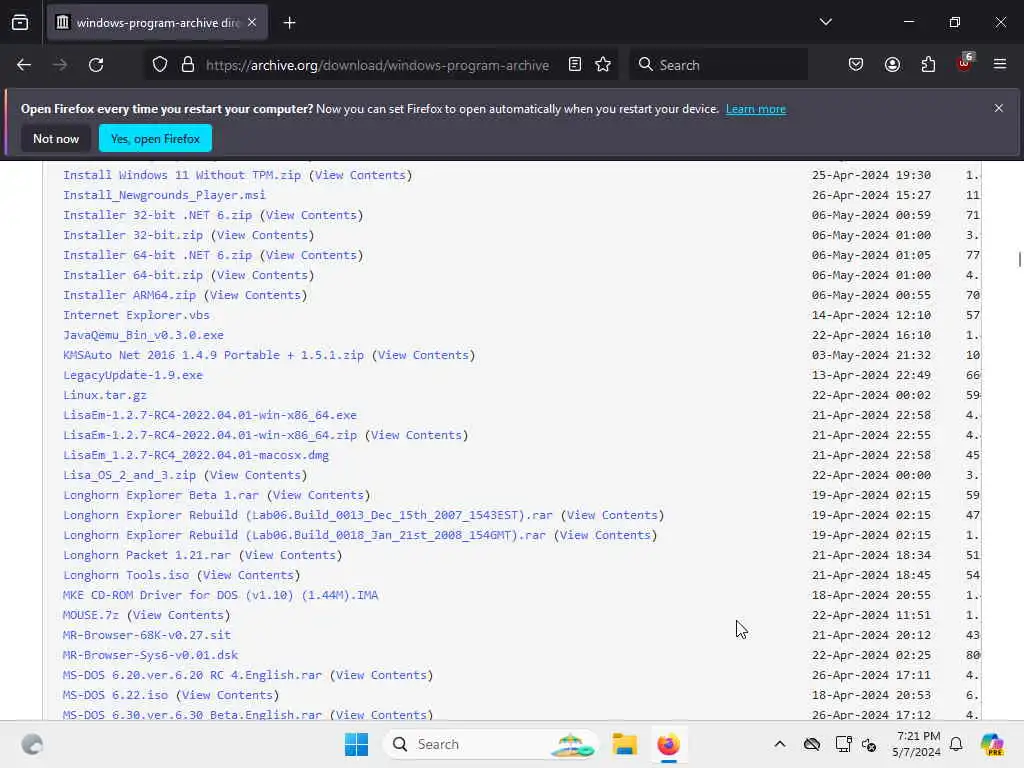Download LisaEm macosx.dmg file
The width and height of the screenshot is (1024, 768).
(x=196, y=455)
